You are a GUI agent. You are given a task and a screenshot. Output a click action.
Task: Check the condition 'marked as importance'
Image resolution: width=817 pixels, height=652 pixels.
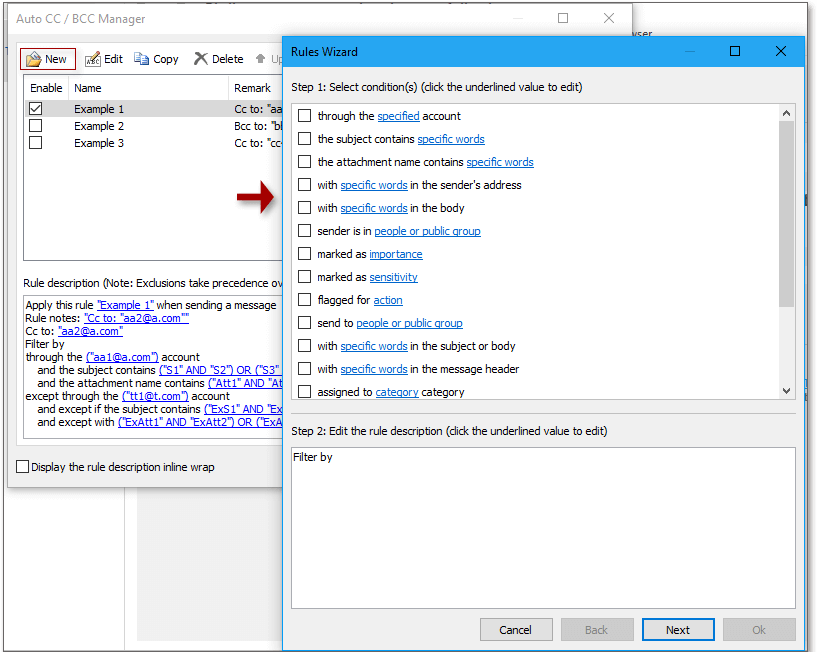coord(304,253)
